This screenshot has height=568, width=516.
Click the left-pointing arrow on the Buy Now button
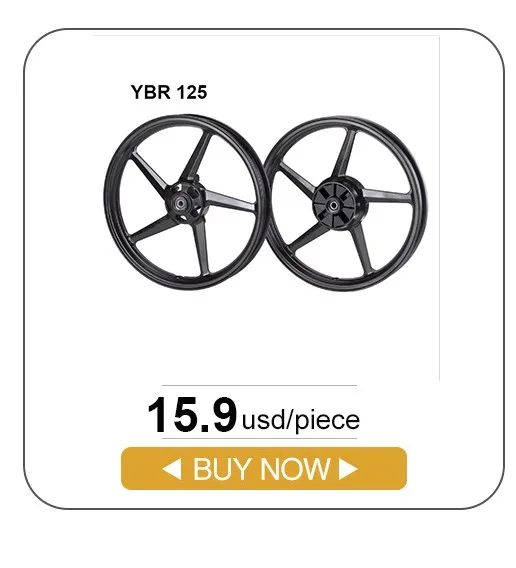[172, 468]
